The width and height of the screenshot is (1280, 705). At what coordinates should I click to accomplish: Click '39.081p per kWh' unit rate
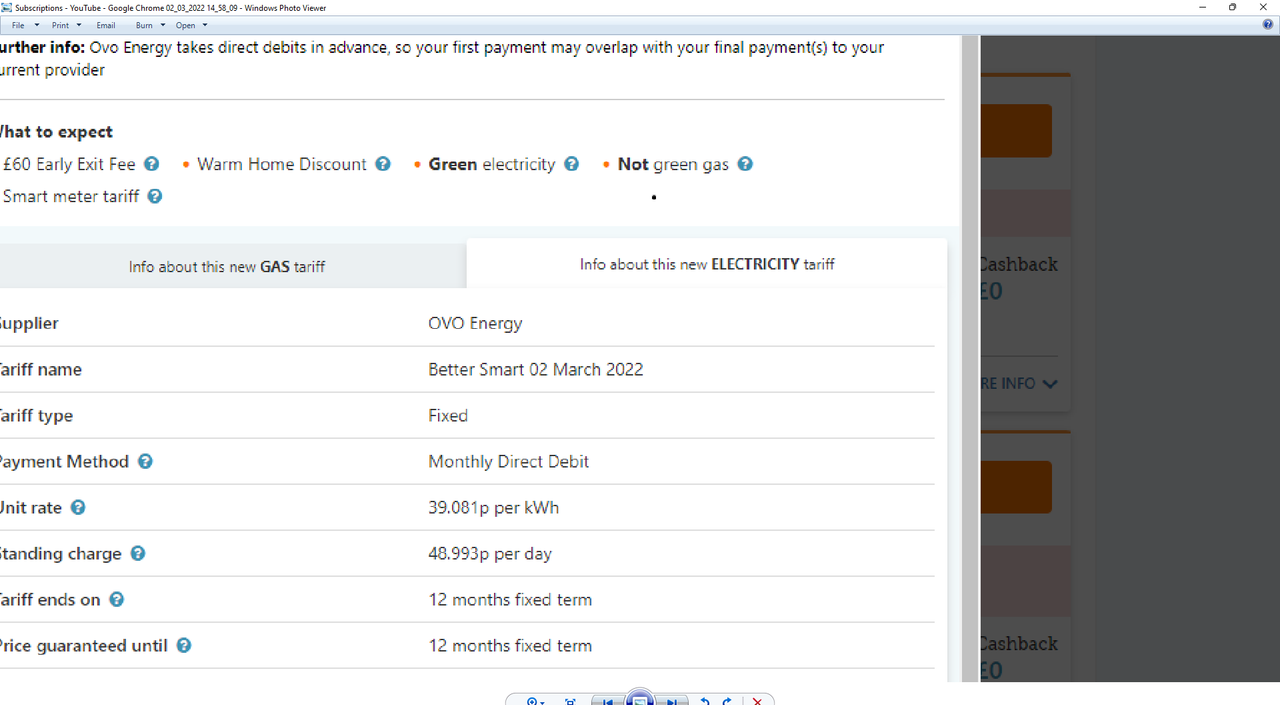pyautogui.click(x=493, y=507)
